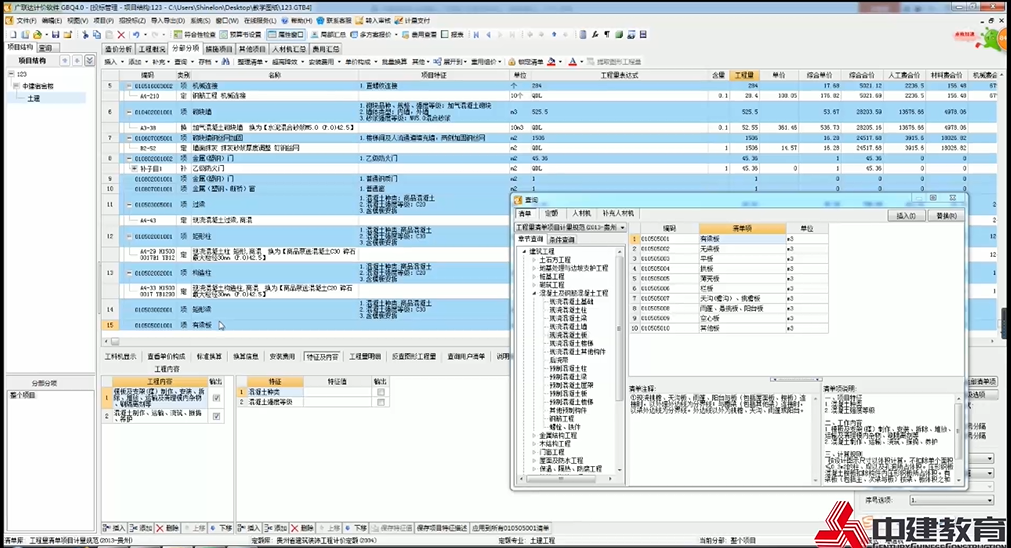Click the Save (floppy disk) toolbar icon
Viewport: 1011px width, 548px height.
[55, 34]
